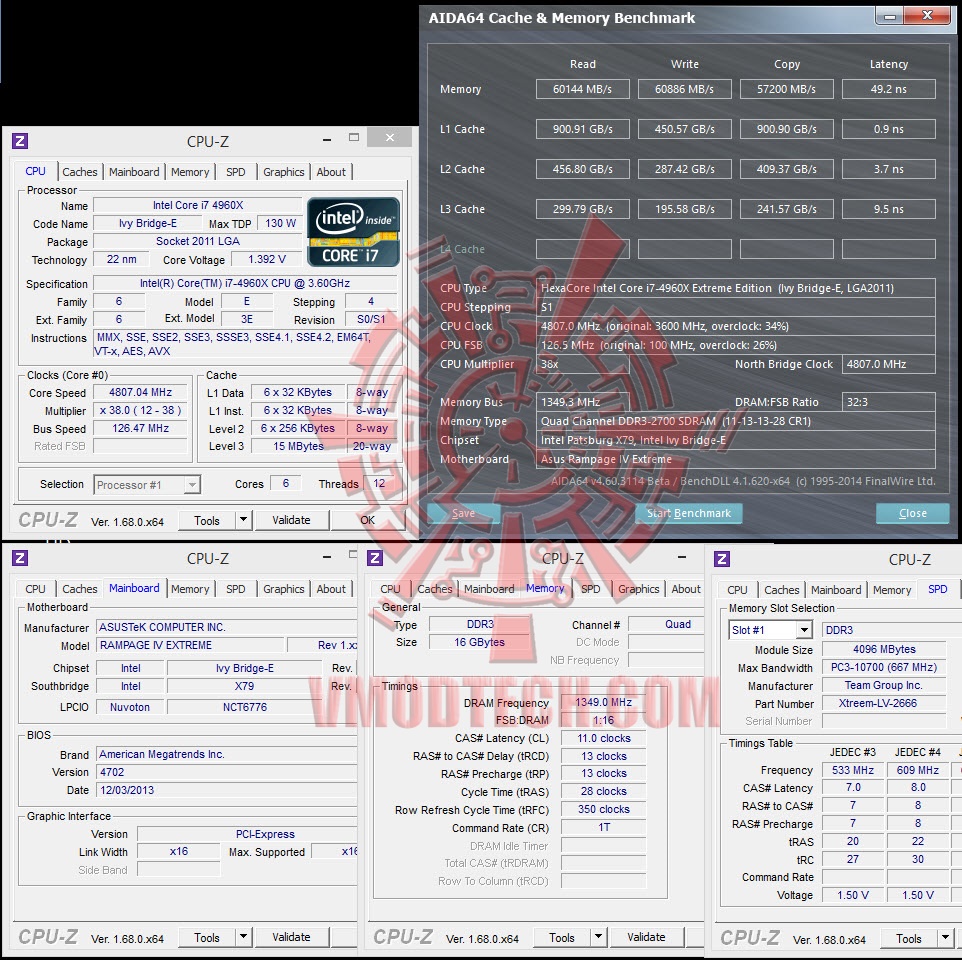Click Level 3 cache 15 MBytes value
Image resolution: width=962 pixels, height=960 pixels.
pyautogui.click(x=298, y=447)
